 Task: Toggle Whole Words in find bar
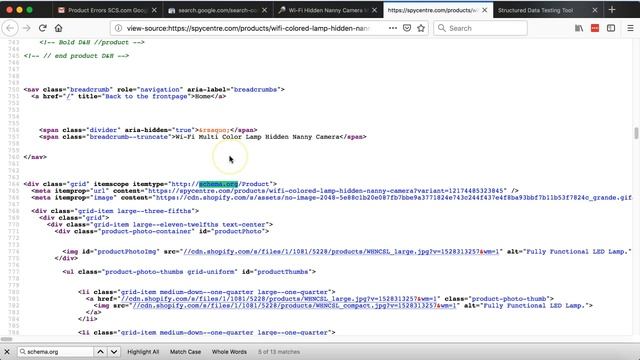coord(229,351)
